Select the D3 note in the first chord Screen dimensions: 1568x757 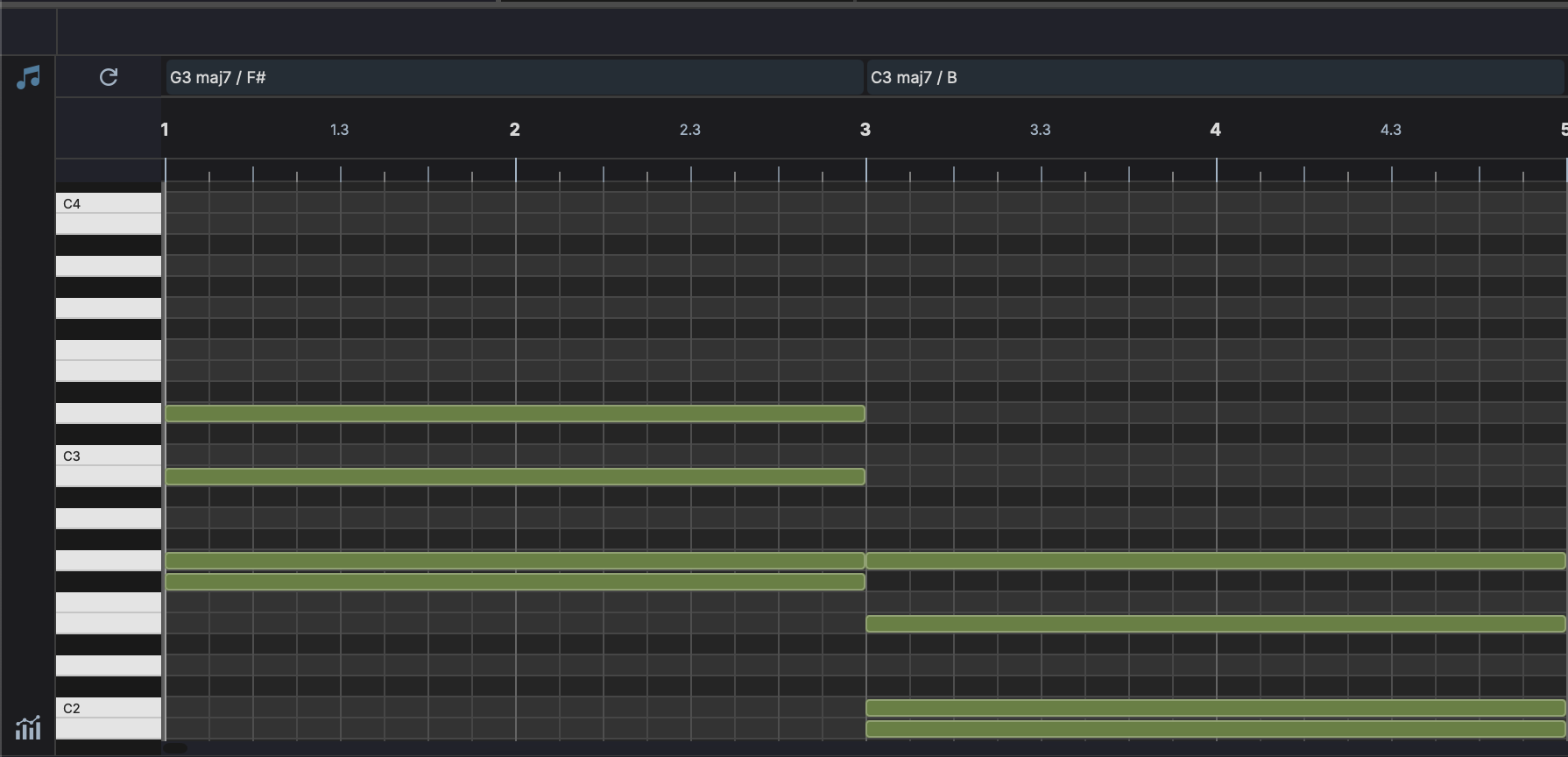515,414
